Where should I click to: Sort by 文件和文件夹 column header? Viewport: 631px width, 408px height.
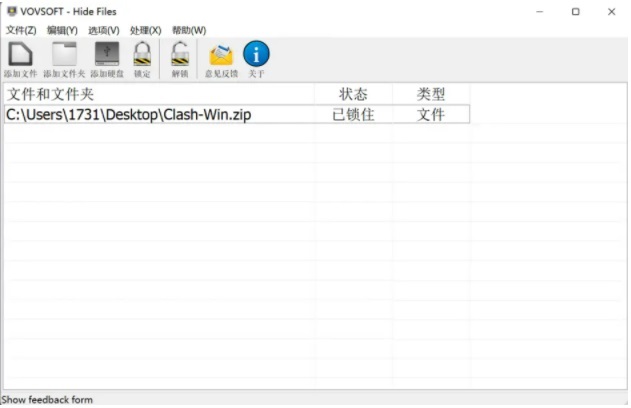159,94
